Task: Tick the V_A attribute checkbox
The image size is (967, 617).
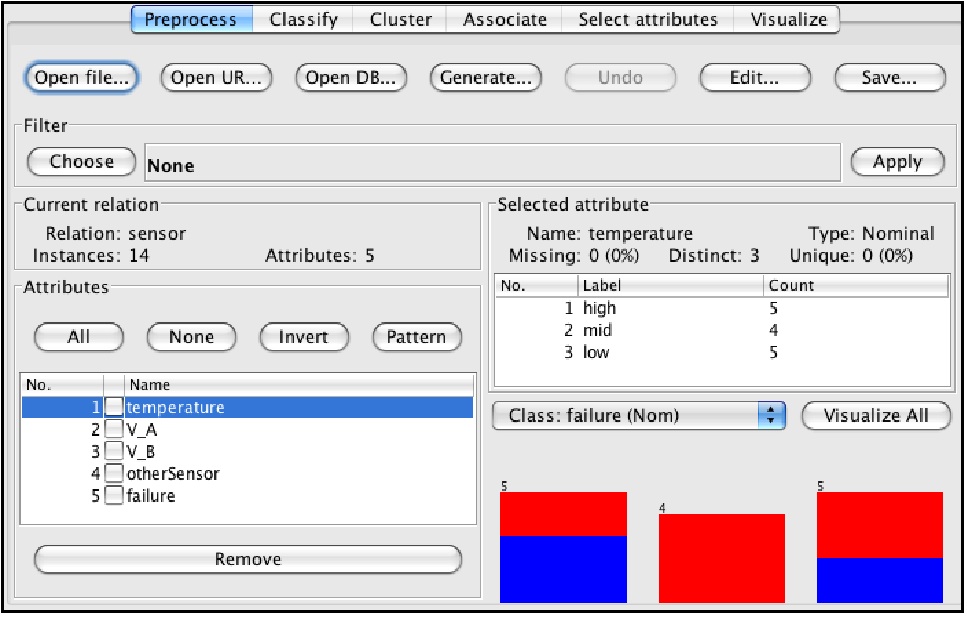Action: [114, 429]
